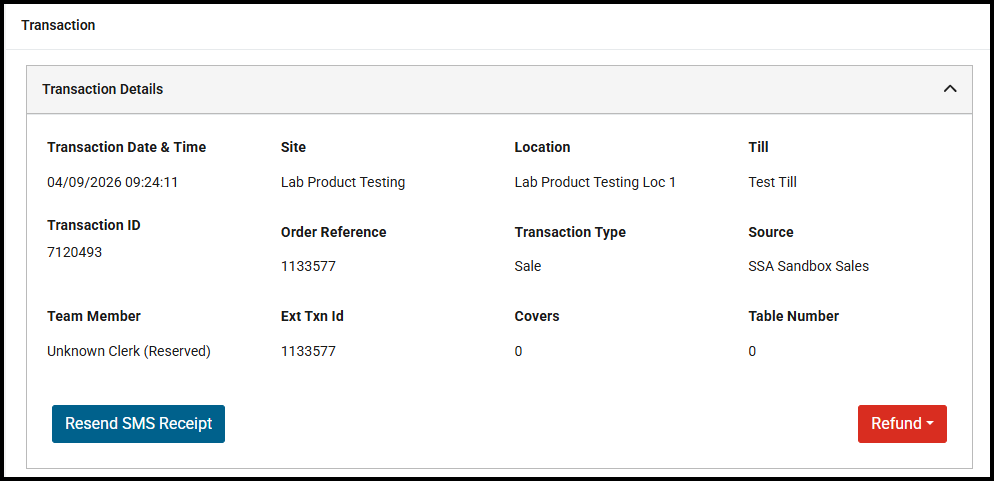
Task: Click the Lab Product Testing site value
Action: [x=343, y=182]
